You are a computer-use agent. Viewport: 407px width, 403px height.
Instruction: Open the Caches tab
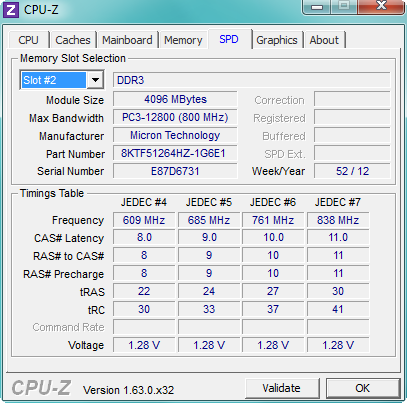coord(73,40)
